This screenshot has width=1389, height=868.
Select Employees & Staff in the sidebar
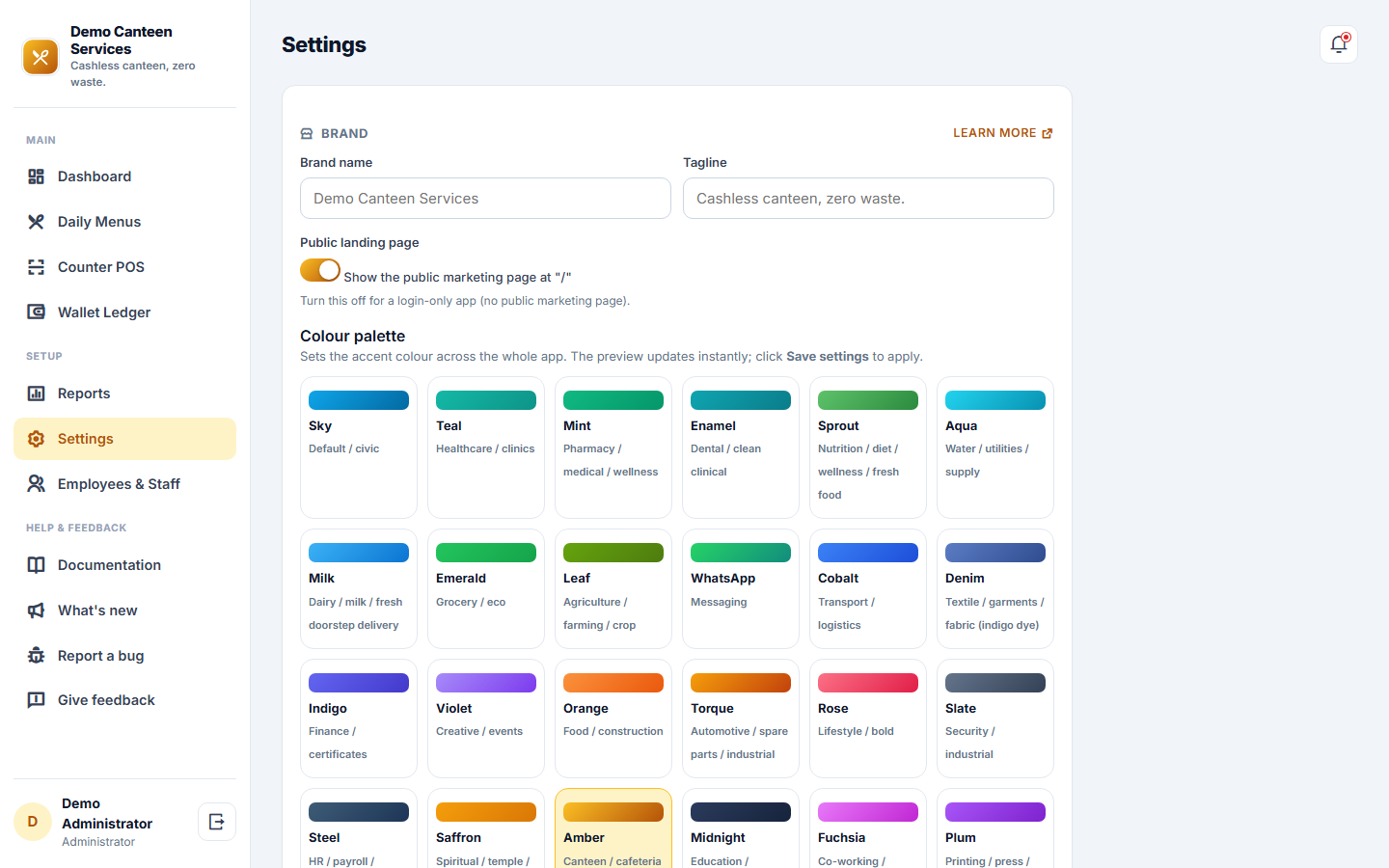[x=124, y=484]
